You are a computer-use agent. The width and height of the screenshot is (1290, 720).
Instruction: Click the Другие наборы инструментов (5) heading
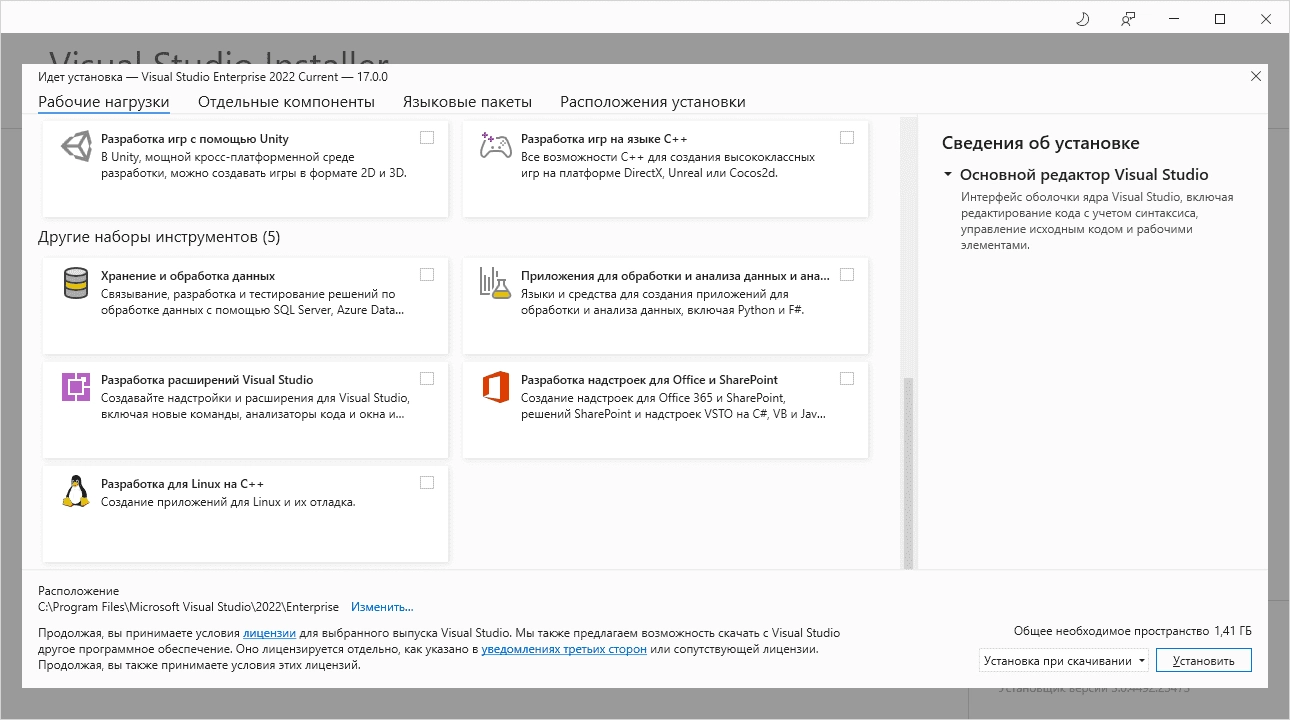pyautogui.click(x=159, y=237)
